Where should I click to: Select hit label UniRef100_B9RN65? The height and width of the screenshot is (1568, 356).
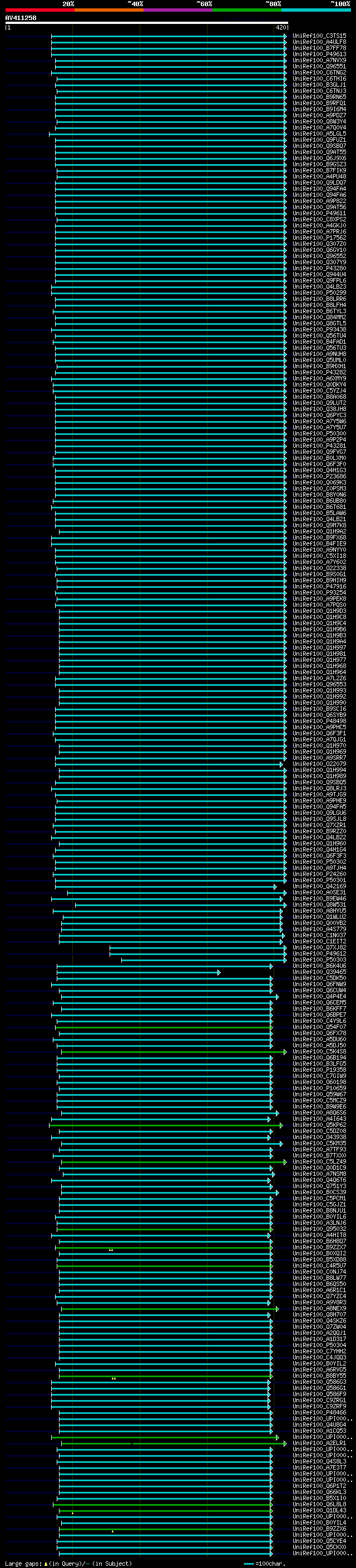(x=319, y=97)
